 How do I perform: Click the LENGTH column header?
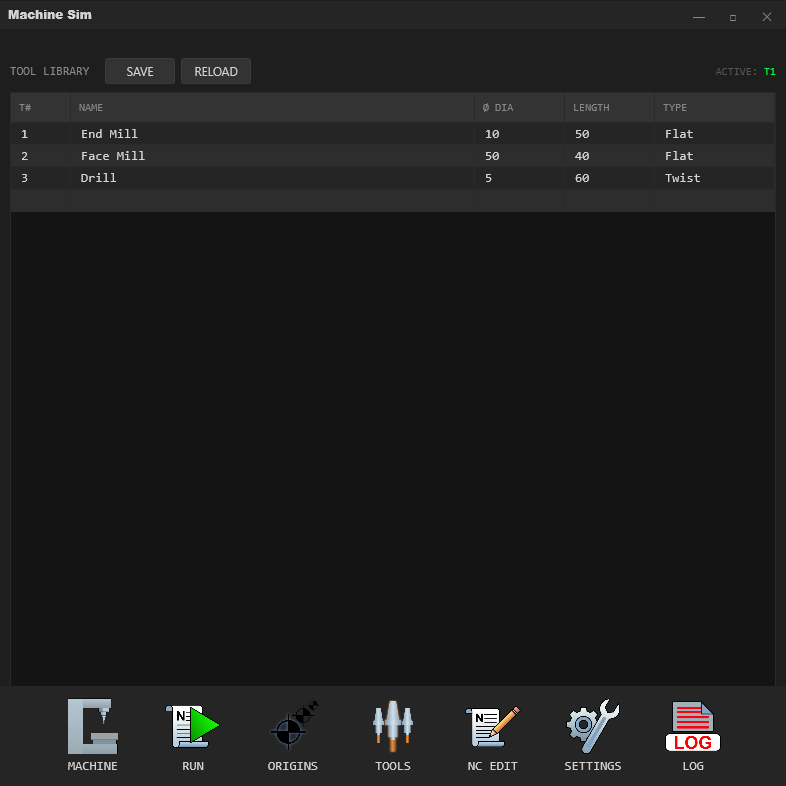[610, 107]
